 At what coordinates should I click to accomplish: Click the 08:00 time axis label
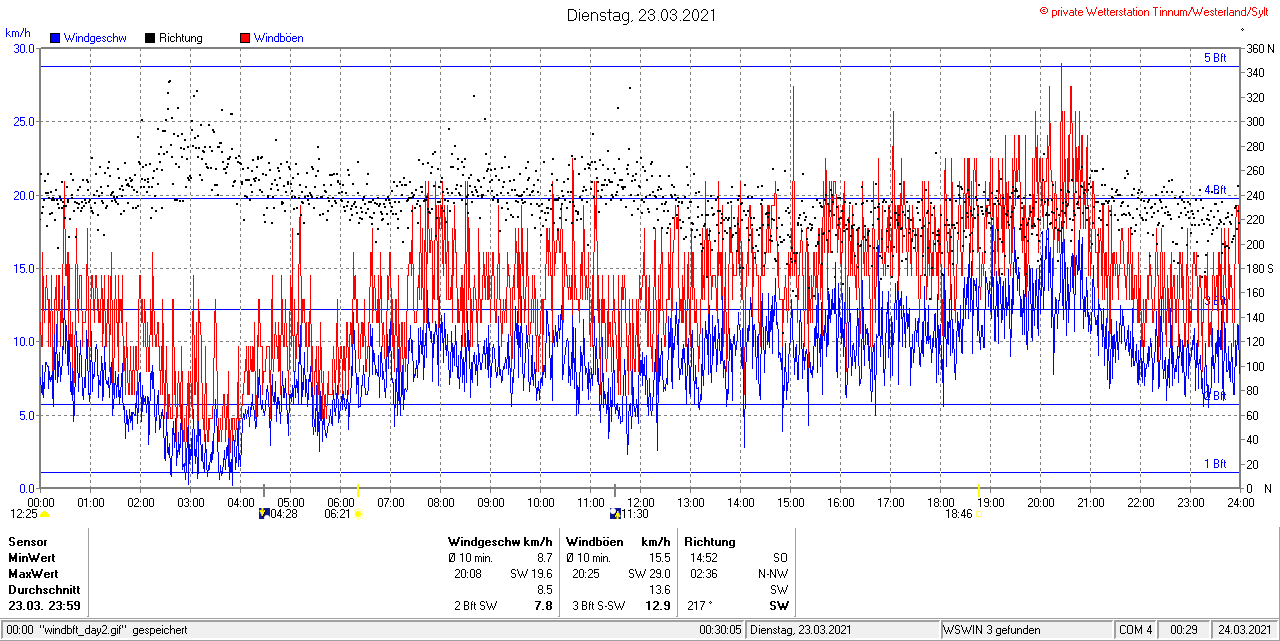pyautogui.click(x=440, y=502)
